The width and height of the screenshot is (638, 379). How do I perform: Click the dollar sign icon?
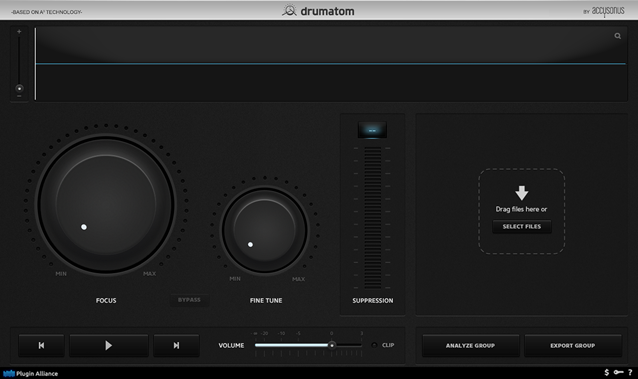tap(607, 372)
